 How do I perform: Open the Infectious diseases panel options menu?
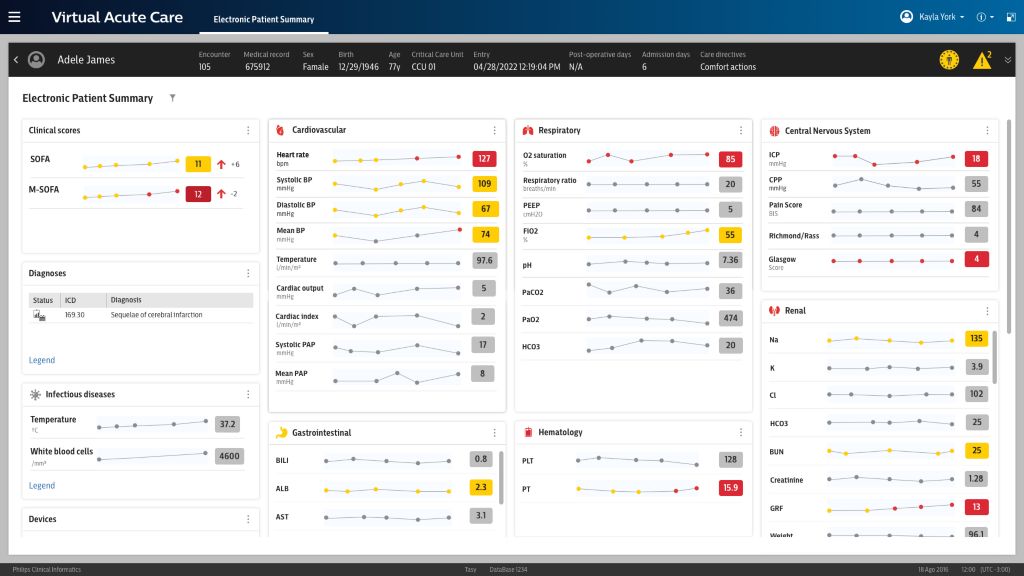248,394
